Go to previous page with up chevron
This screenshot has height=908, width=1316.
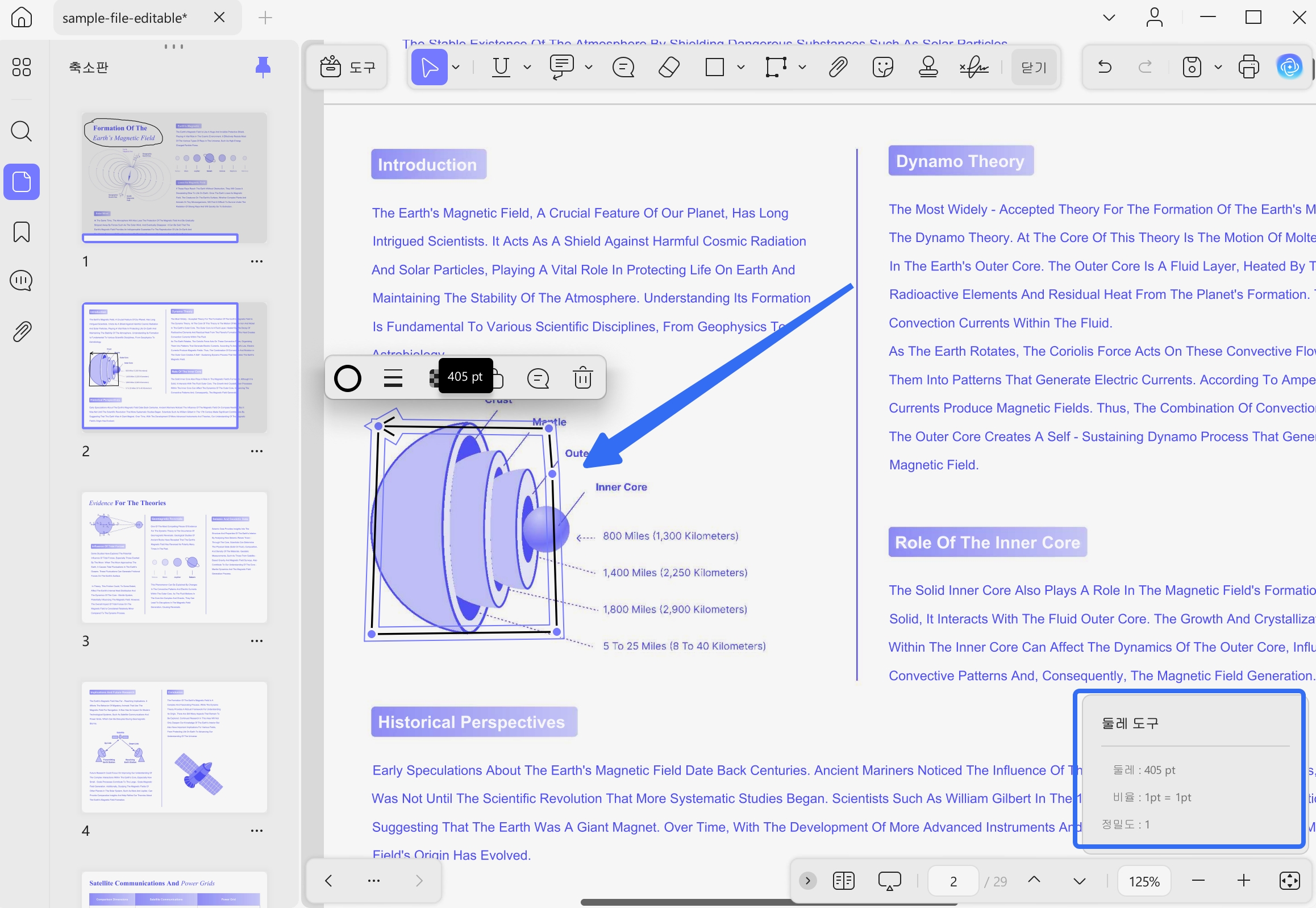1034,880
